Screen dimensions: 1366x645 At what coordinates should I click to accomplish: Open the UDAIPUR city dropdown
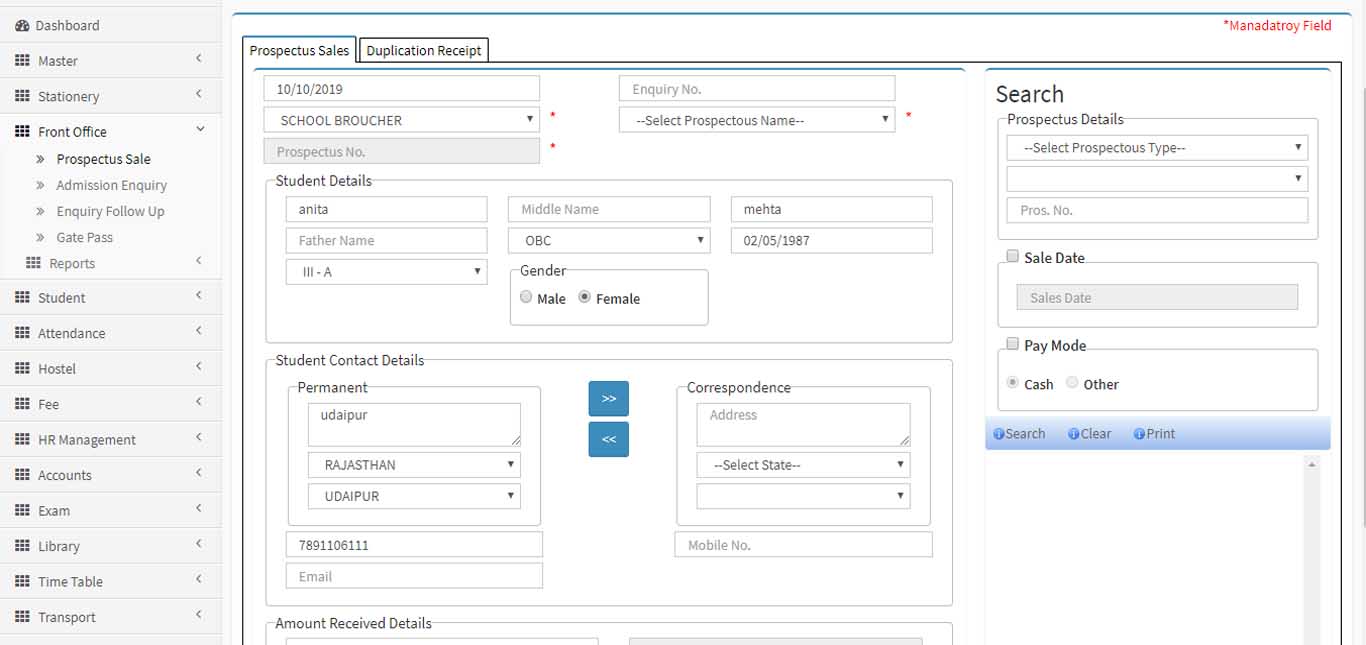414,496
